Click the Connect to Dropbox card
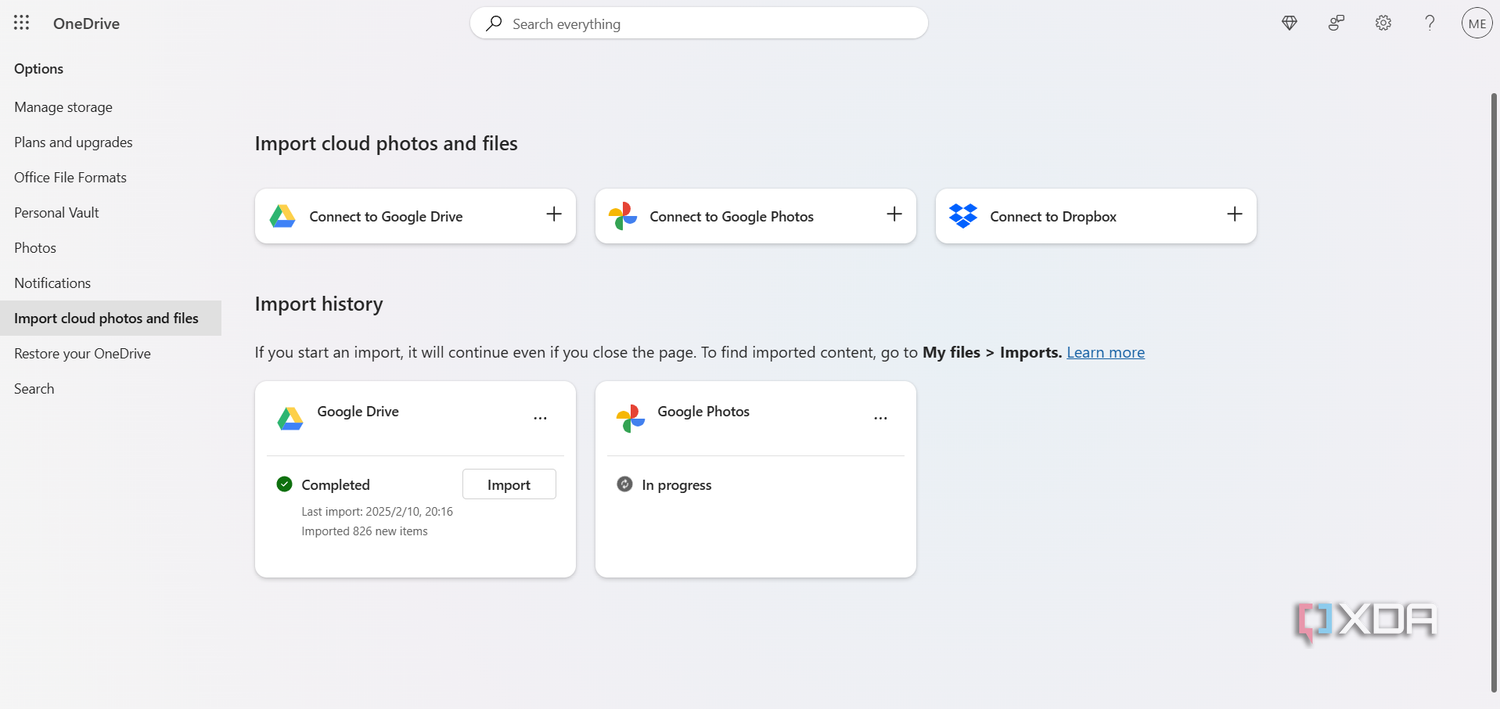The width and height of the screenshot is (1500, 709). point(1096,216)
